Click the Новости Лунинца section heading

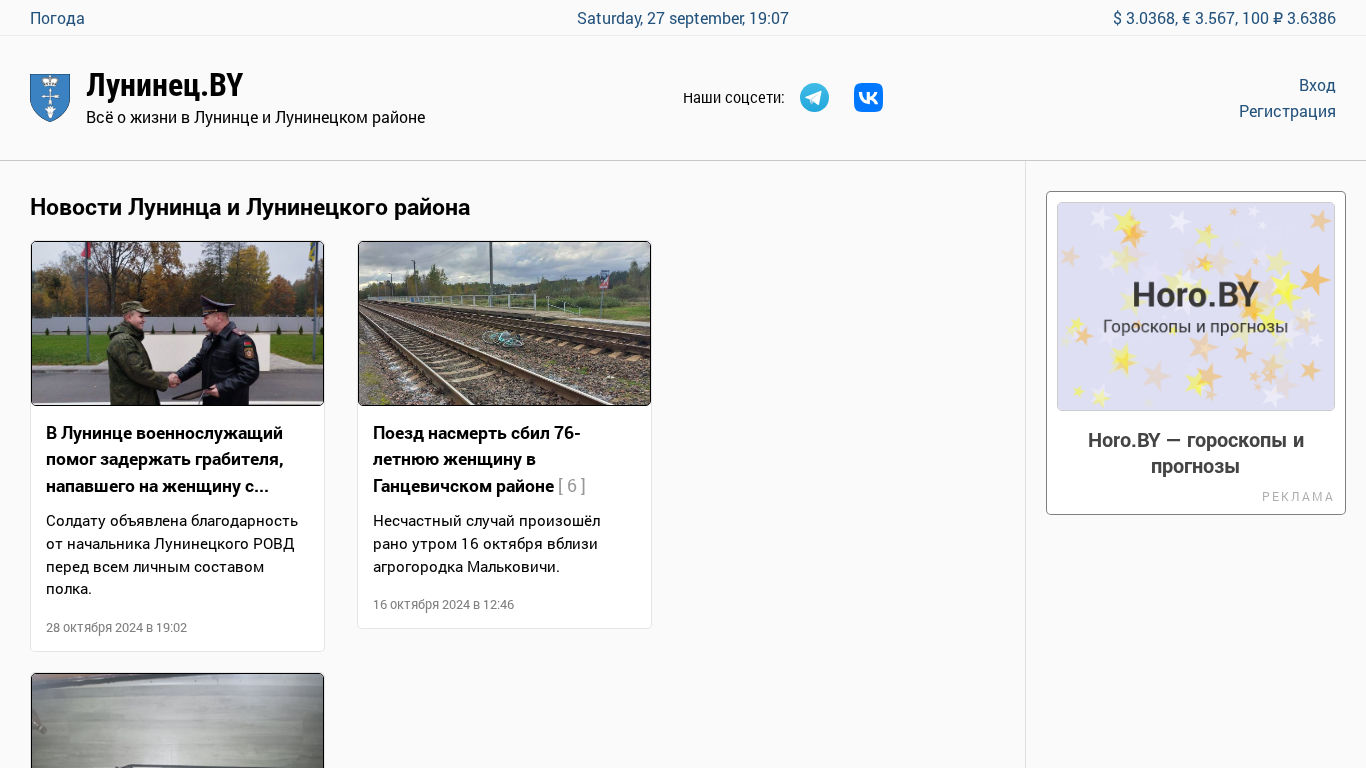(x=250, y=207)
